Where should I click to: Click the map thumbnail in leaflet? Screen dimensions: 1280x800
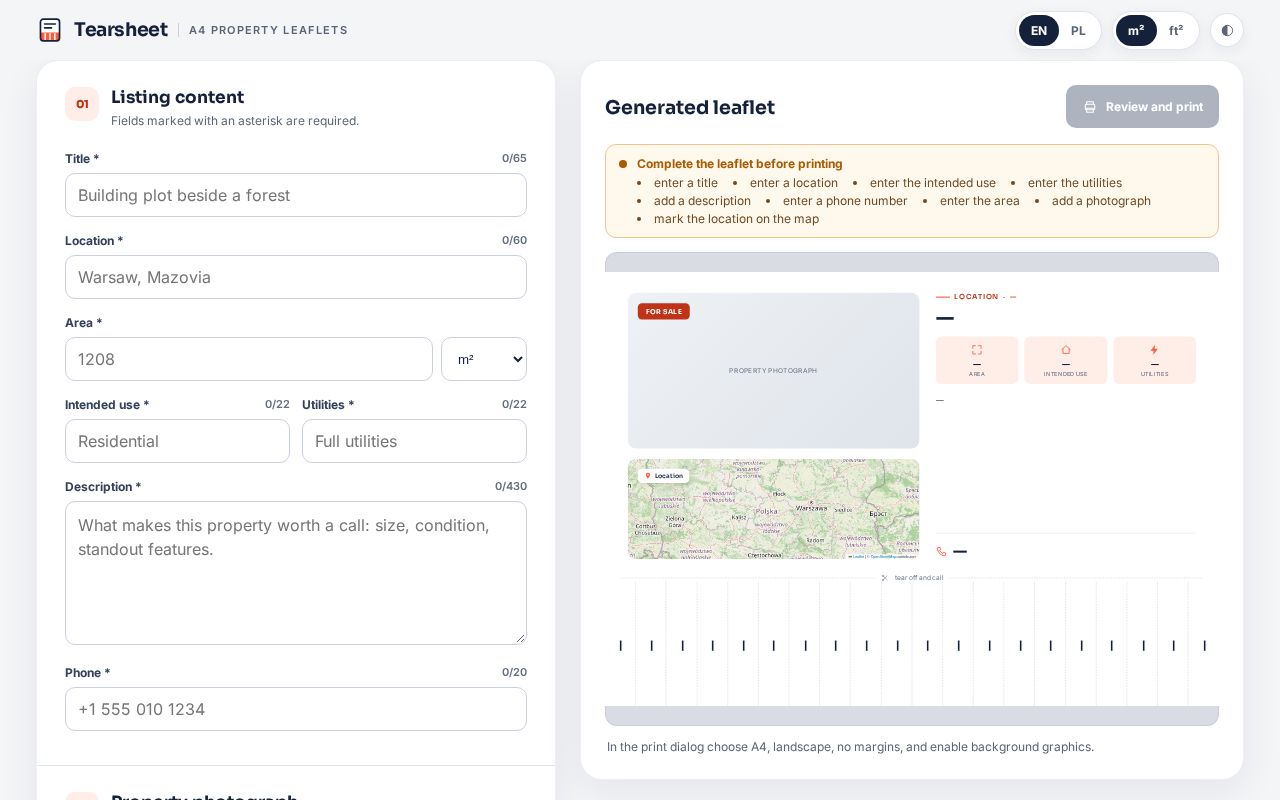(x=773, y=509)
